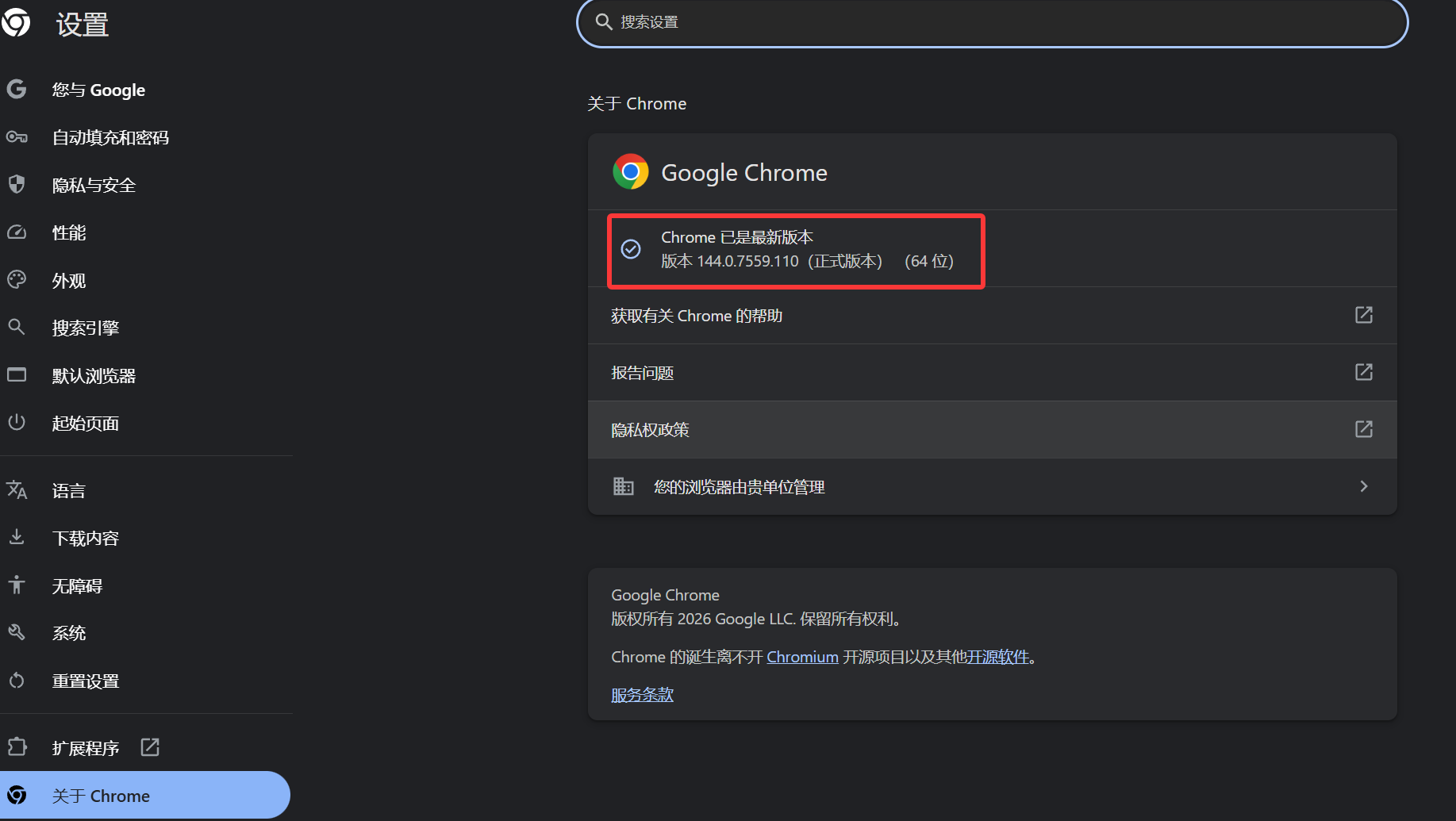Click 隐私权政策 row text
Viewport: 1456px width, 821px height.
click(x=650, y=430)
